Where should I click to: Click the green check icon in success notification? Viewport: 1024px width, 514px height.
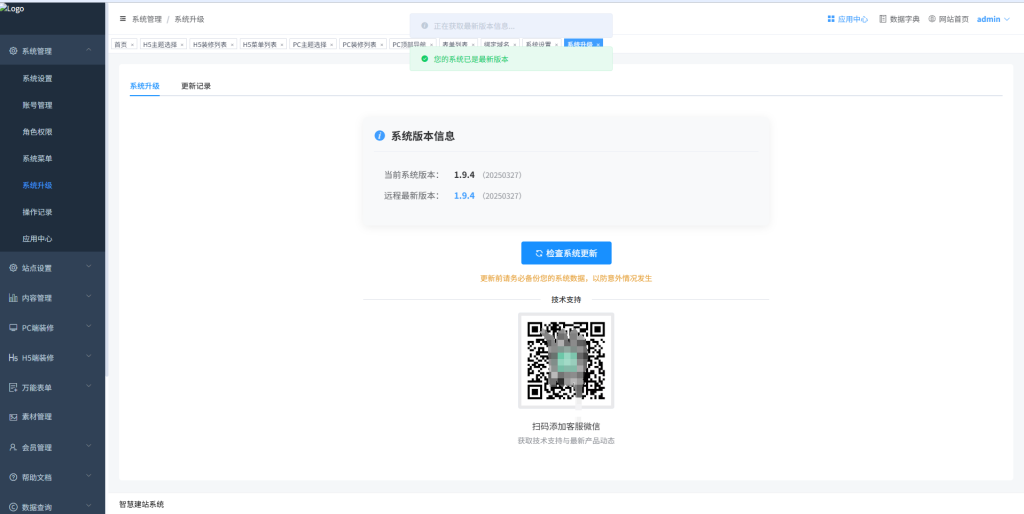[x=424, y=59]
